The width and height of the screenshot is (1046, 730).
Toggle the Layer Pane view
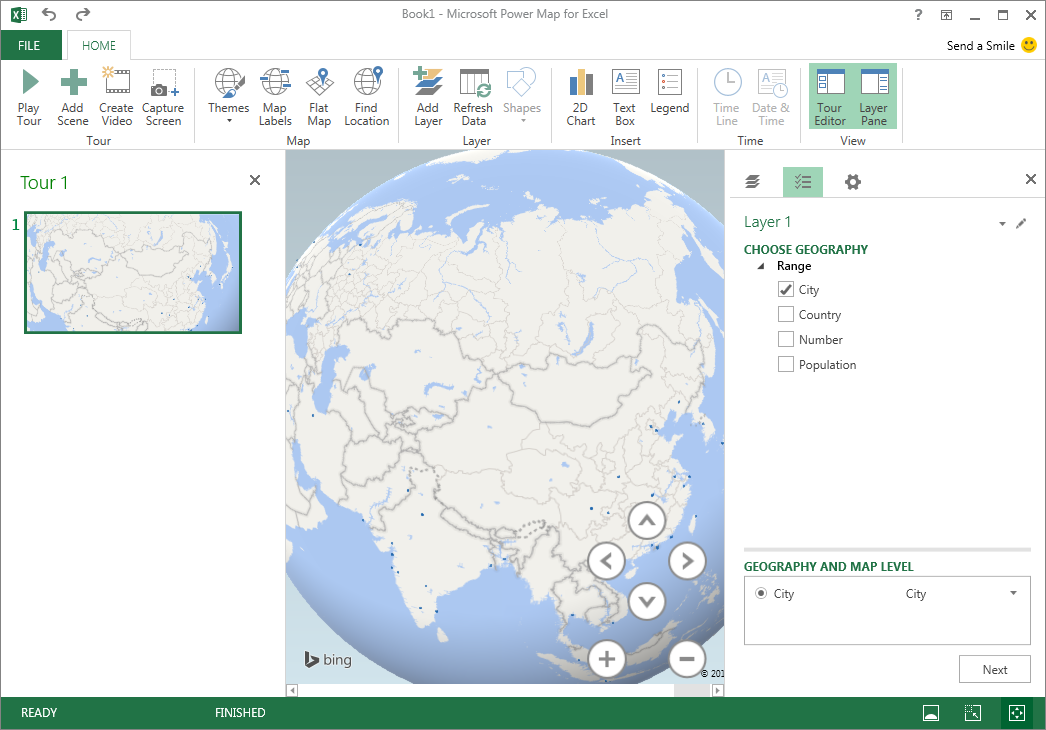[874, 97]
